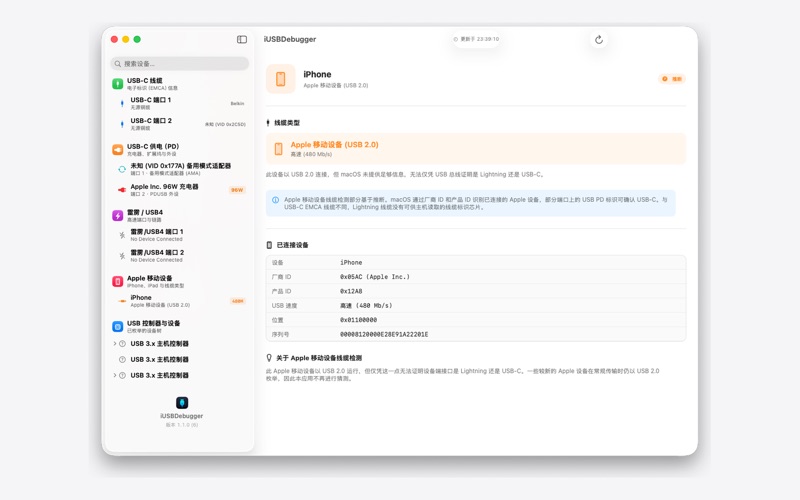This screenshot has width=800, height=500.
Task: Click the green USB-C 线缆 category icon
Action: [x=117, y=84]
